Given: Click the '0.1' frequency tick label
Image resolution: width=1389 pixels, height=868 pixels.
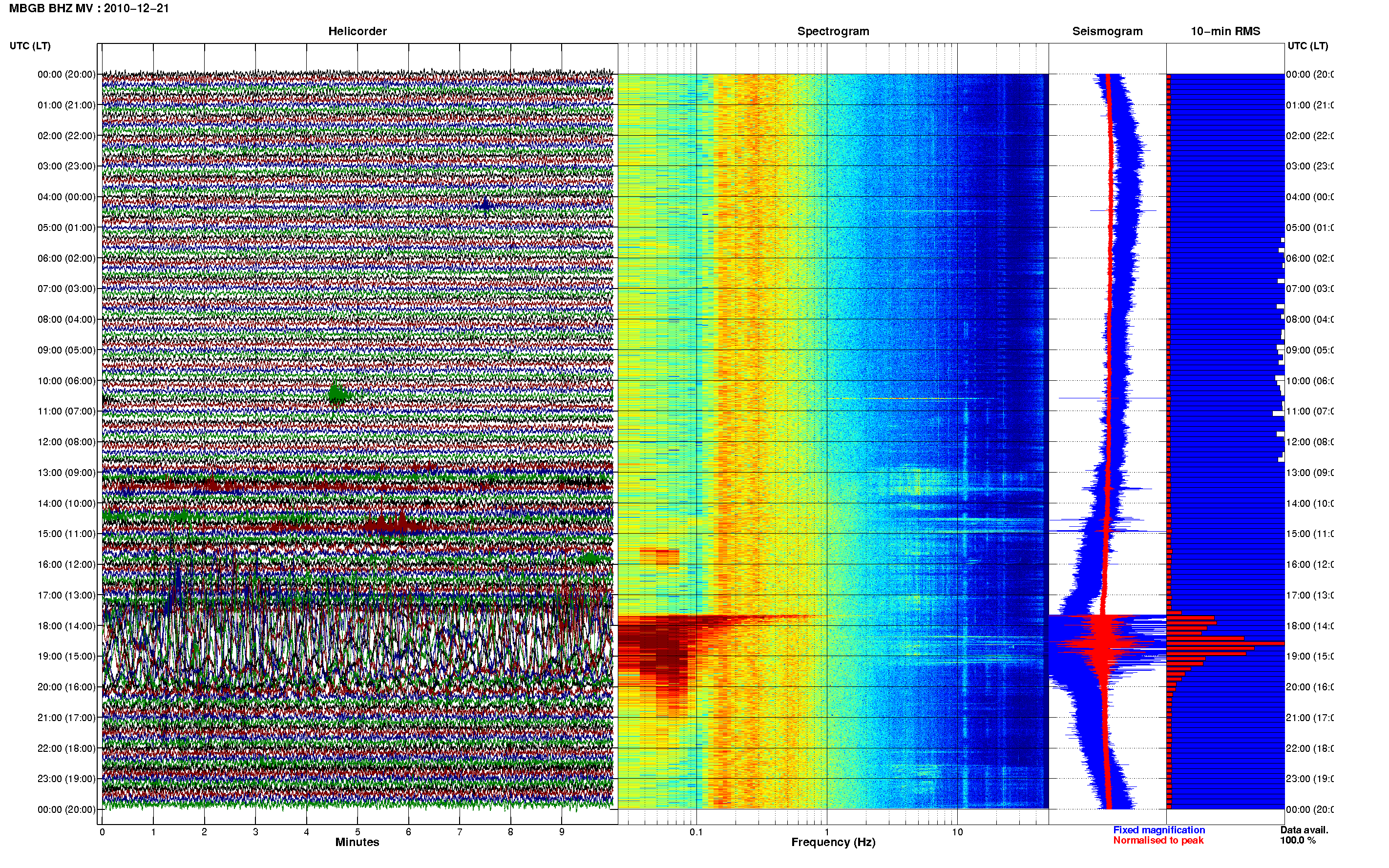Looking at the screenshot, I should pos(696,832).
